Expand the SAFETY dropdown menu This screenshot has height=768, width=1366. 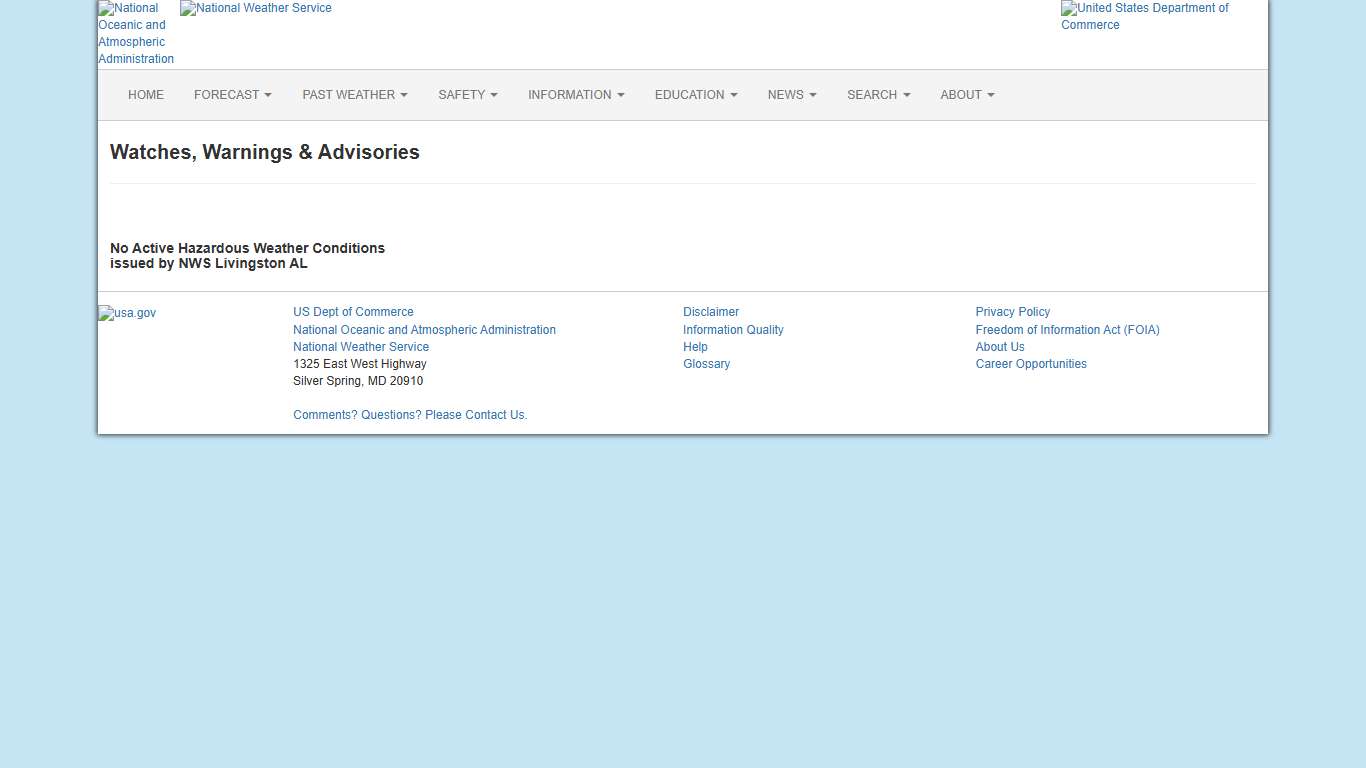click(467, 95)
